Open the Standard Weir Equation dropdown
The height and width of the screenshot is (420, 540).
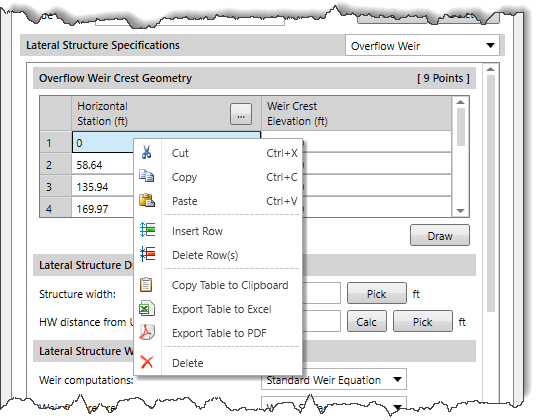coord(334,380)
